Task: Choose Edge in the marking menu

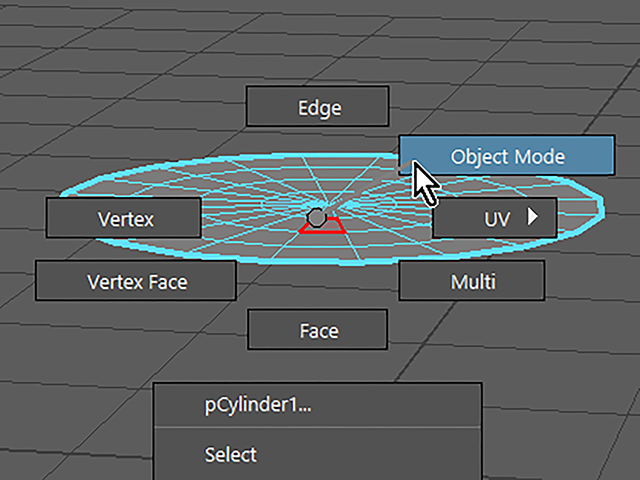Action: [318, 107]
